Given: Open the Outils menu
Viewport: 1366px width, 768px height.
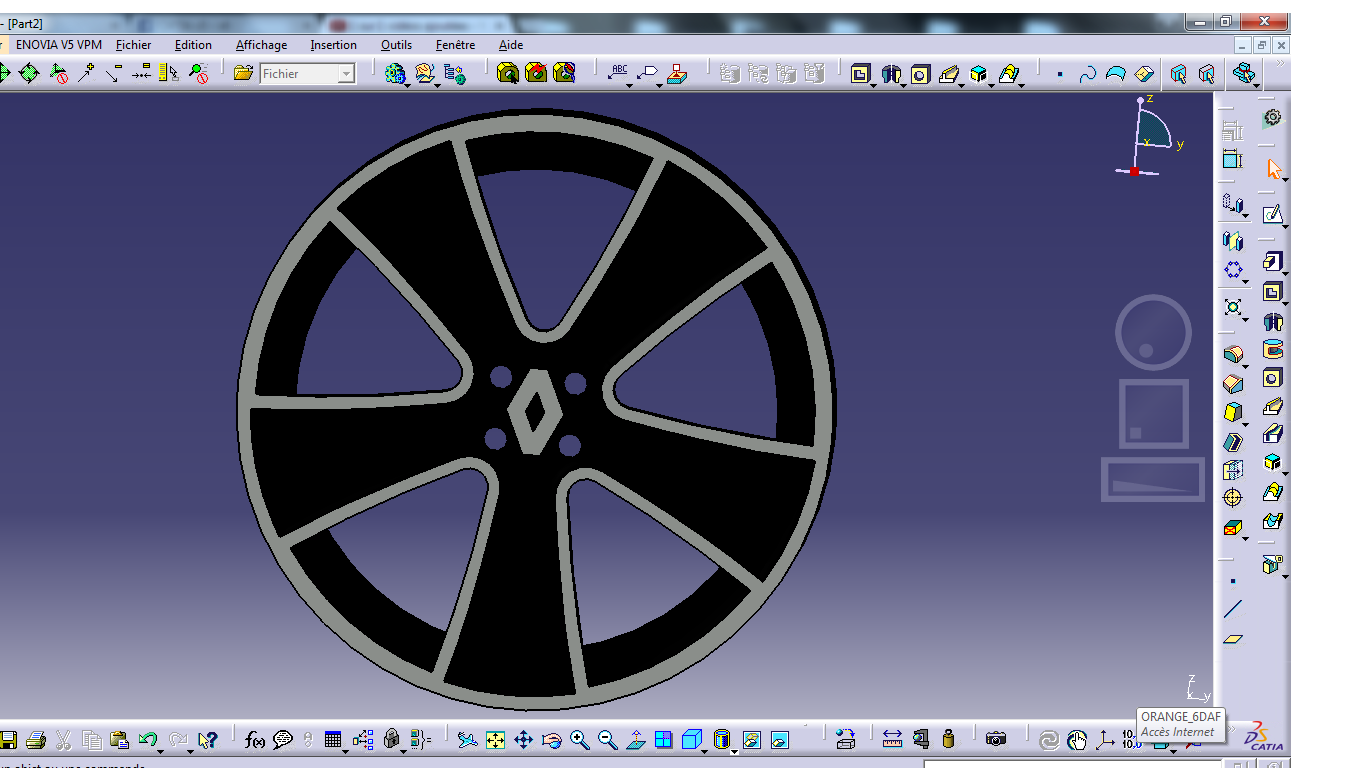Looking at the screenshot, I should [396, 45].
